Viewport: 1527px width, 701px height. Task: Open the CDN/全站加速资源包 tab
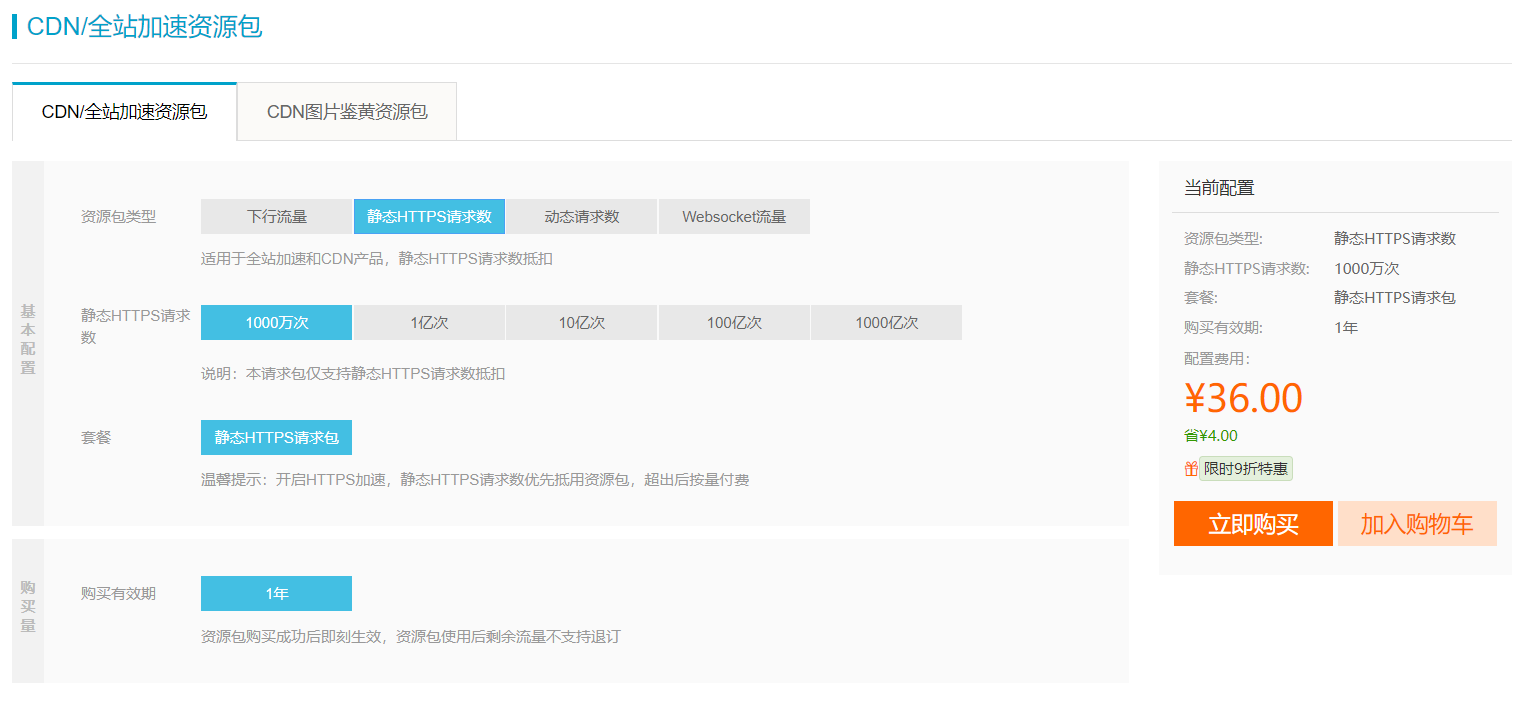tap(124, 112)
